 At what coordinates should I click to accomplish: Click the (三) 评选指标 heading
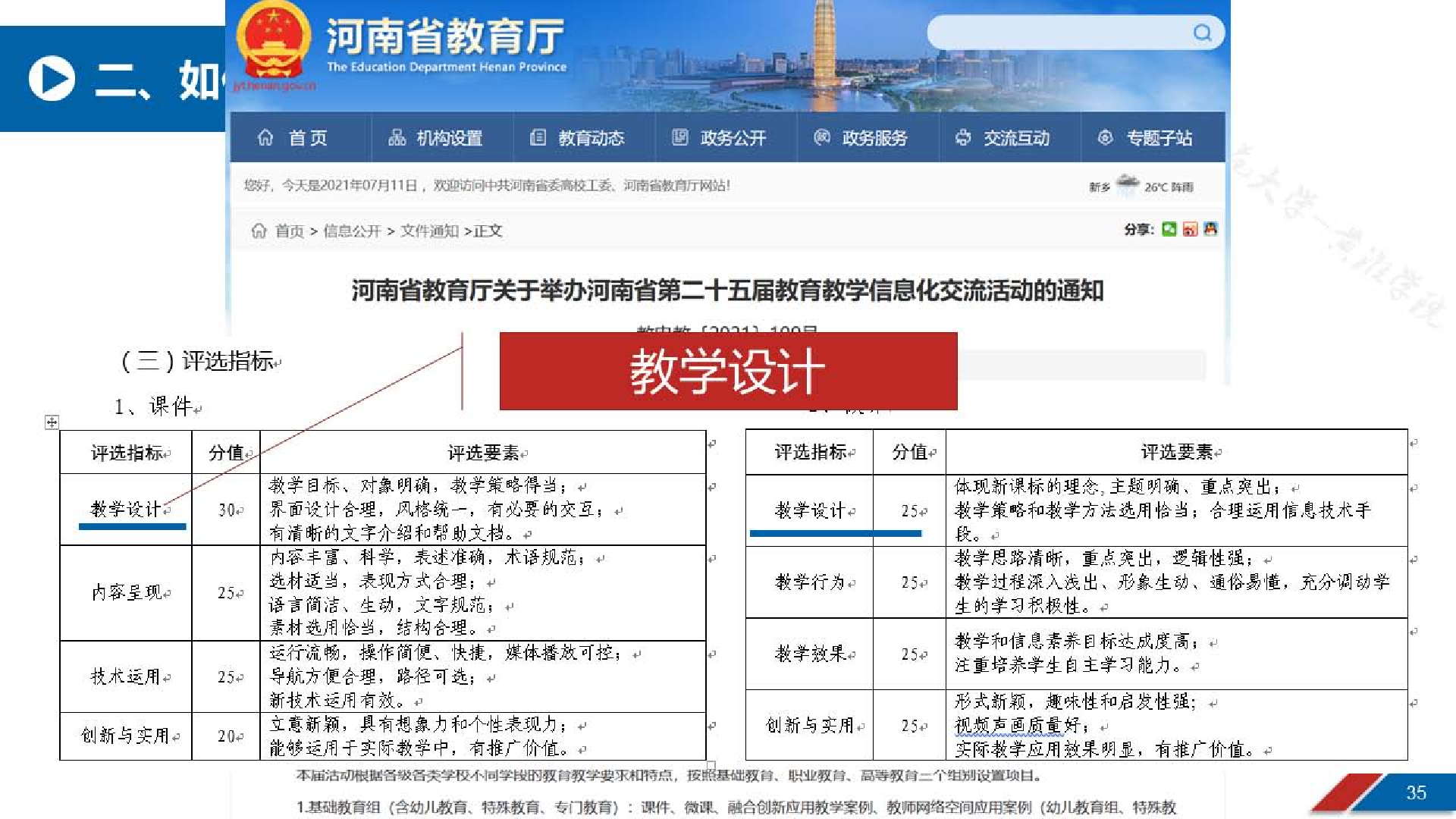point(199,361)
